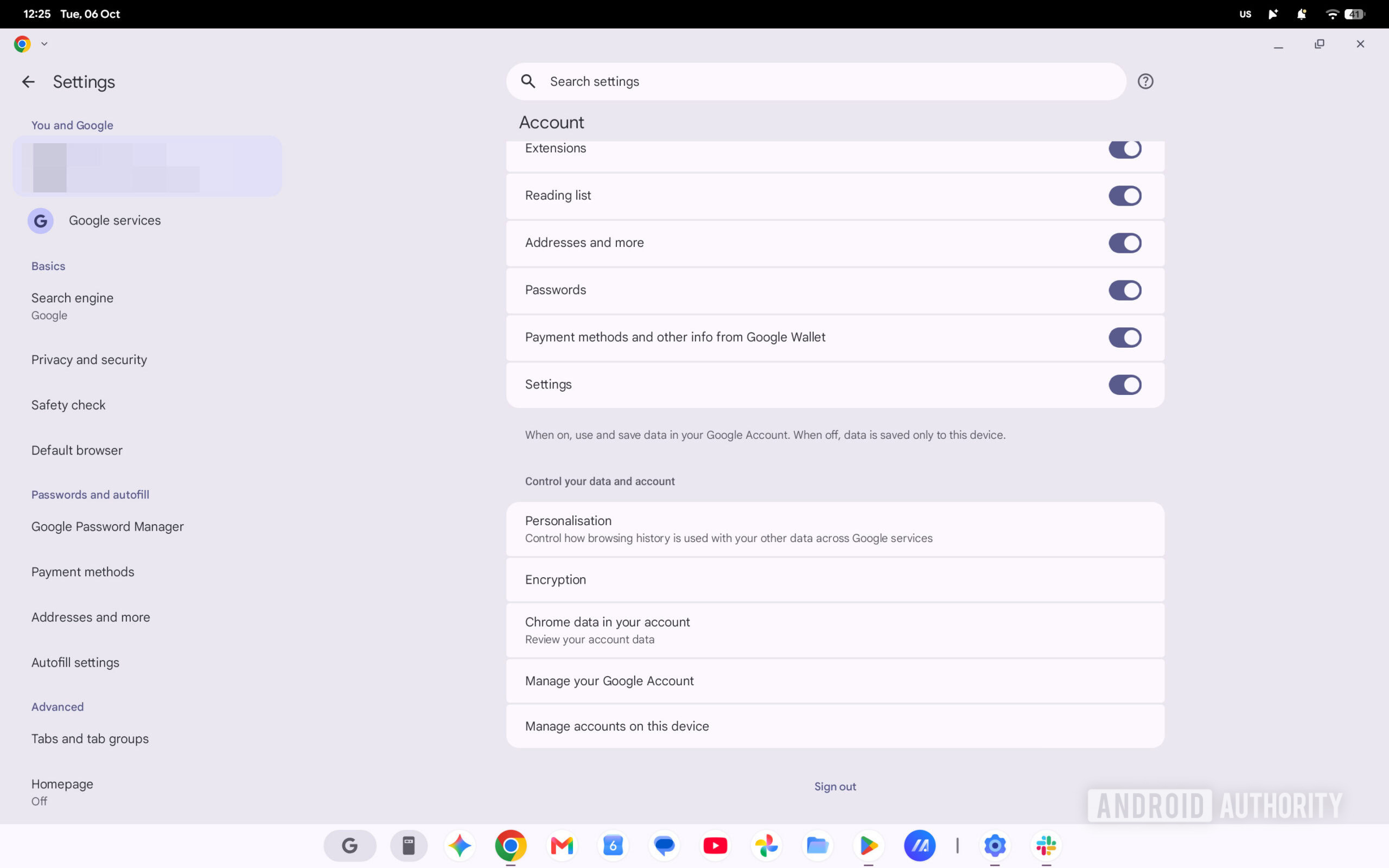Toggle the Extensions sync switch
The height and width of the screenshot is (868, 1389).
coord(1124,149)
